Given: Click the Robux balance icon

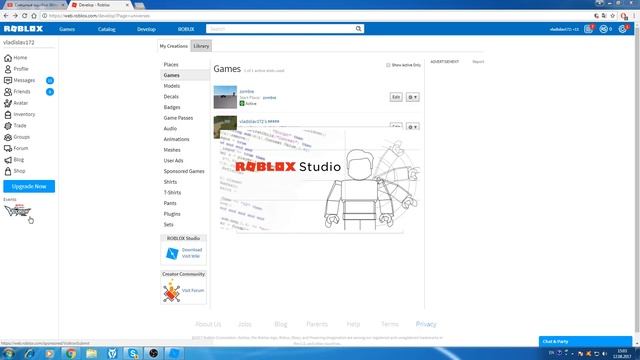Looking at the screenshot, I should (x=603, y=29).
